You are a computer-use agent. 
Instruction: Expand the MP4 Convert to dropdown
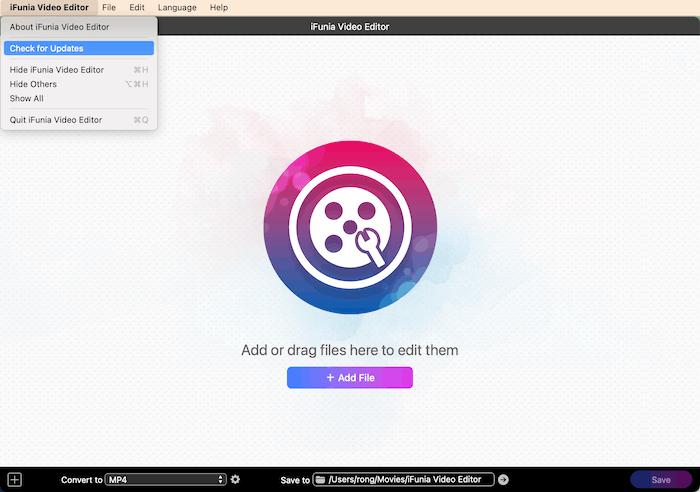[166, 480]
